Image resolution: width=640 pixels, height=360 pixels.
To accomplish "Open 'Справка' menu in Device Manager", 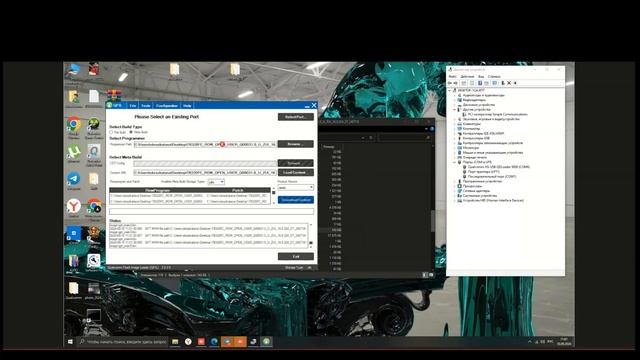I will 494,76.
